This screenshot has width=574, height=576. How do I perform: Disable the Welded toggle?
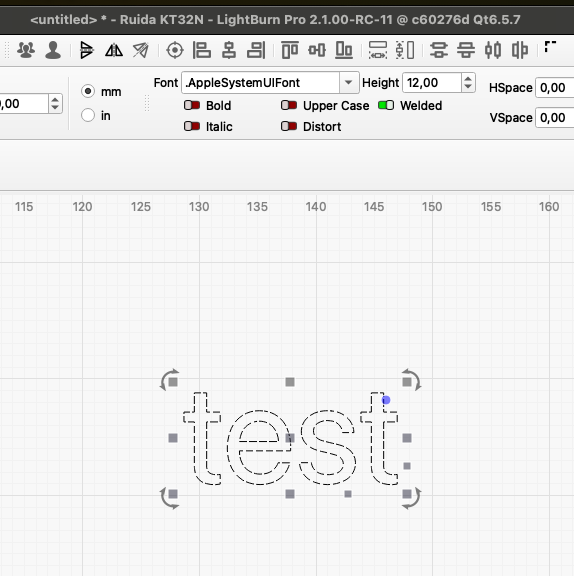pyautogui.click(x=386, y=105)
